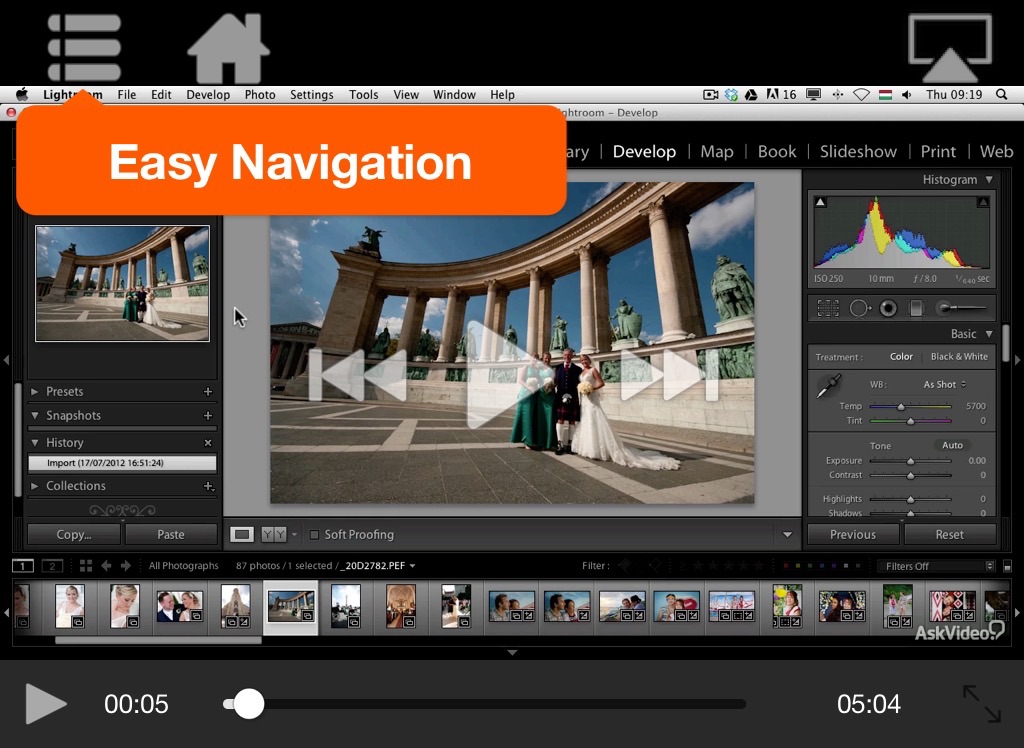The image size is (1024, 748).
Task: Open the Filters Off dropdown
Action: pyautogui.click(x=938, y=566)
